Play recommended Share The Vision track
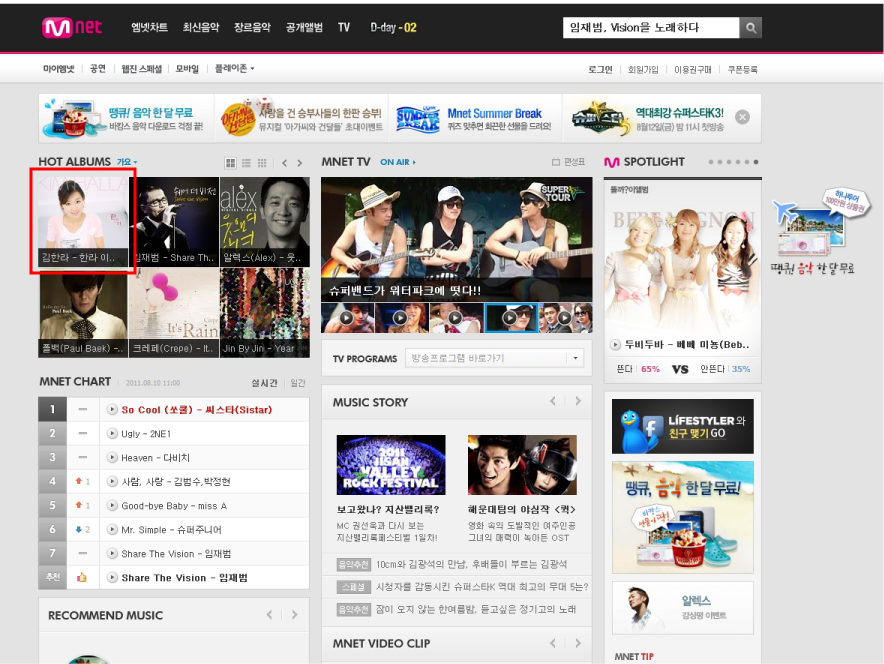The width and height of the screenshot is (884, 664). point(112,577)
